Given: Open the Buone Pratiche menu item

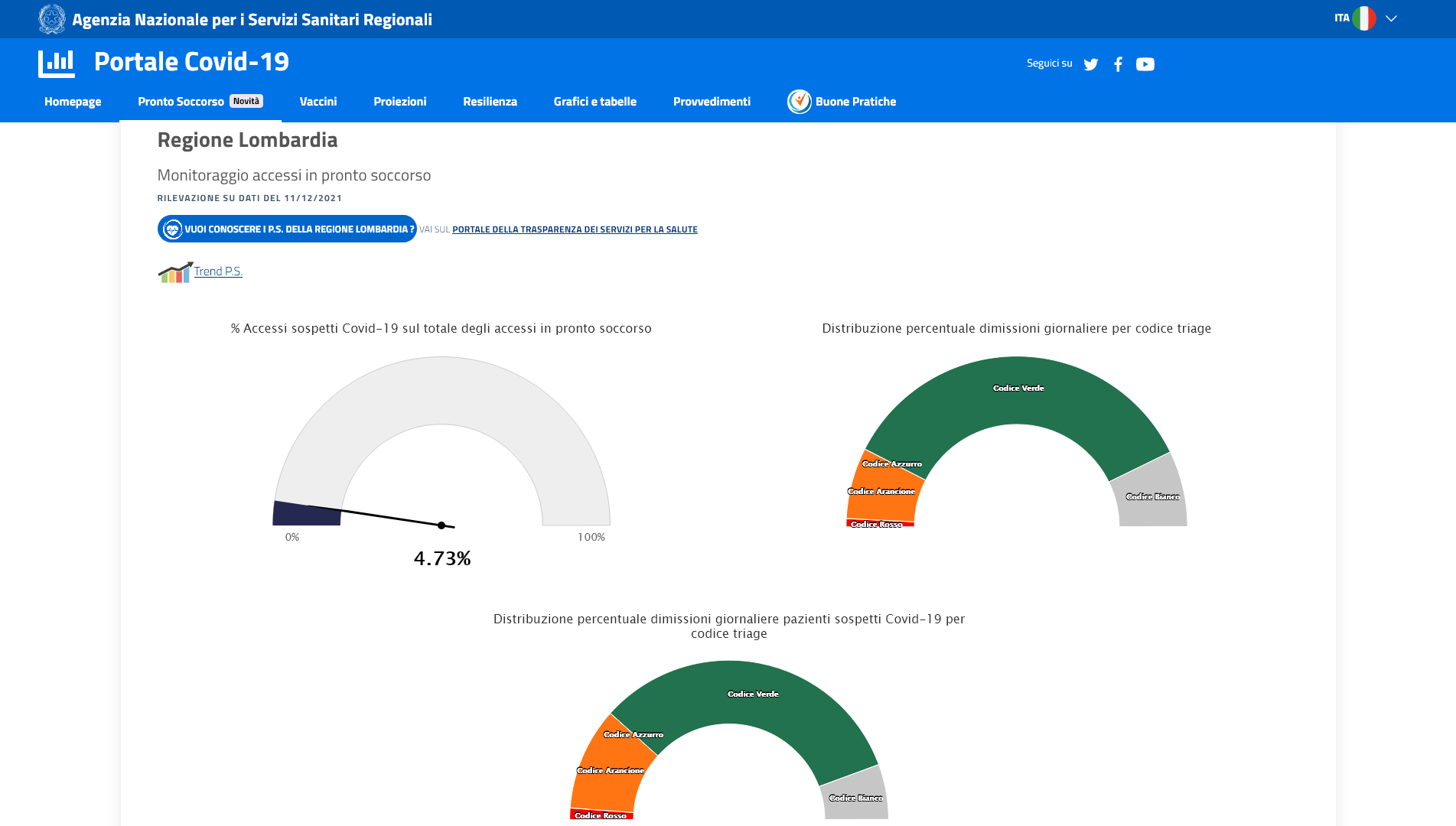Looking at the screenshot, I should tap(855, 102).
